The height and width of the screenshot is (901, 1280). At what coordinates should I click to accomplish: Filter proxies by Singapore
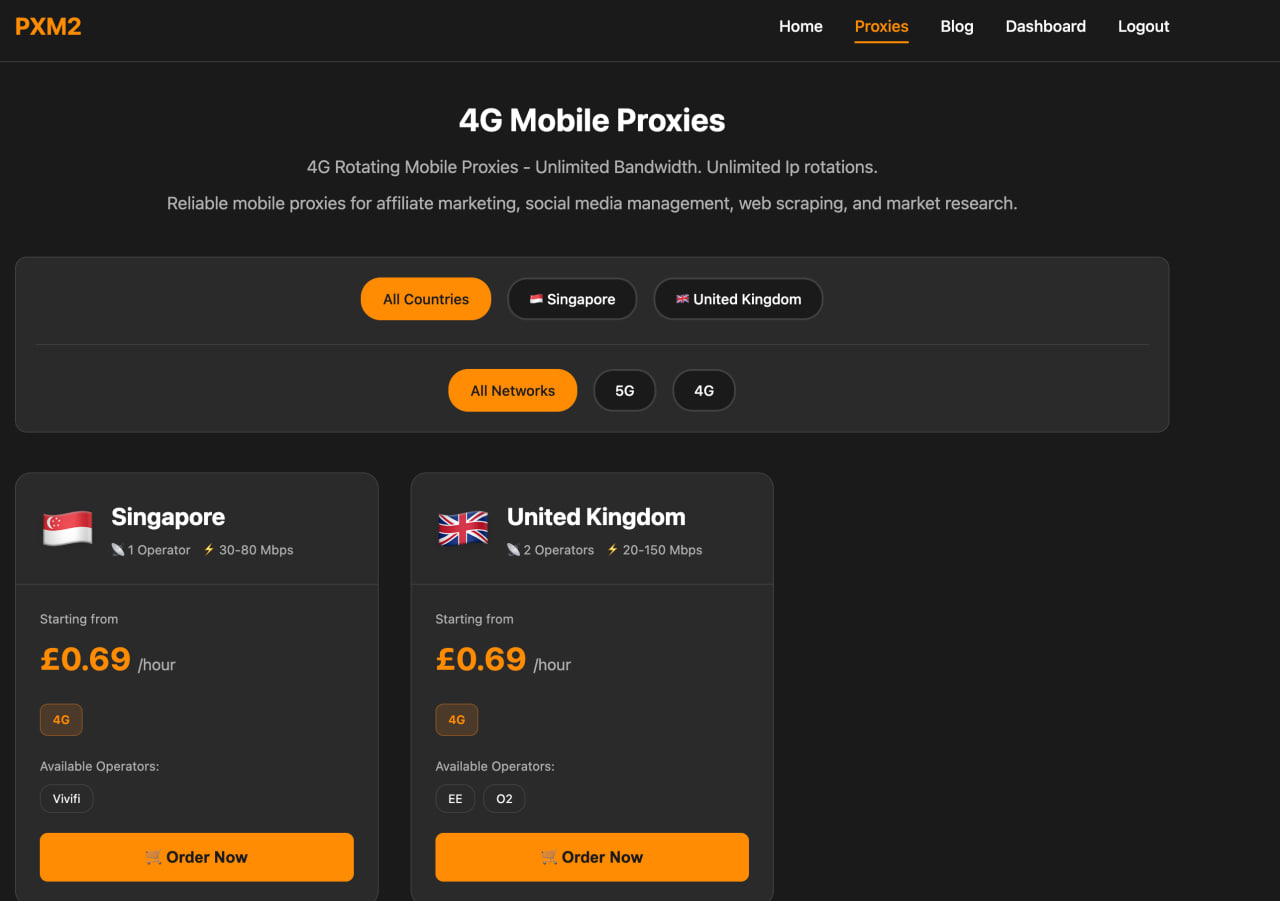click(572, 299)
